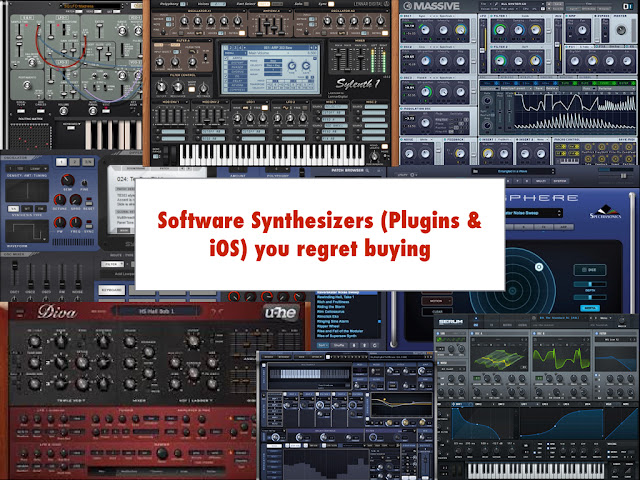
Task: Click the Serum logo
Action: [451, 322]
